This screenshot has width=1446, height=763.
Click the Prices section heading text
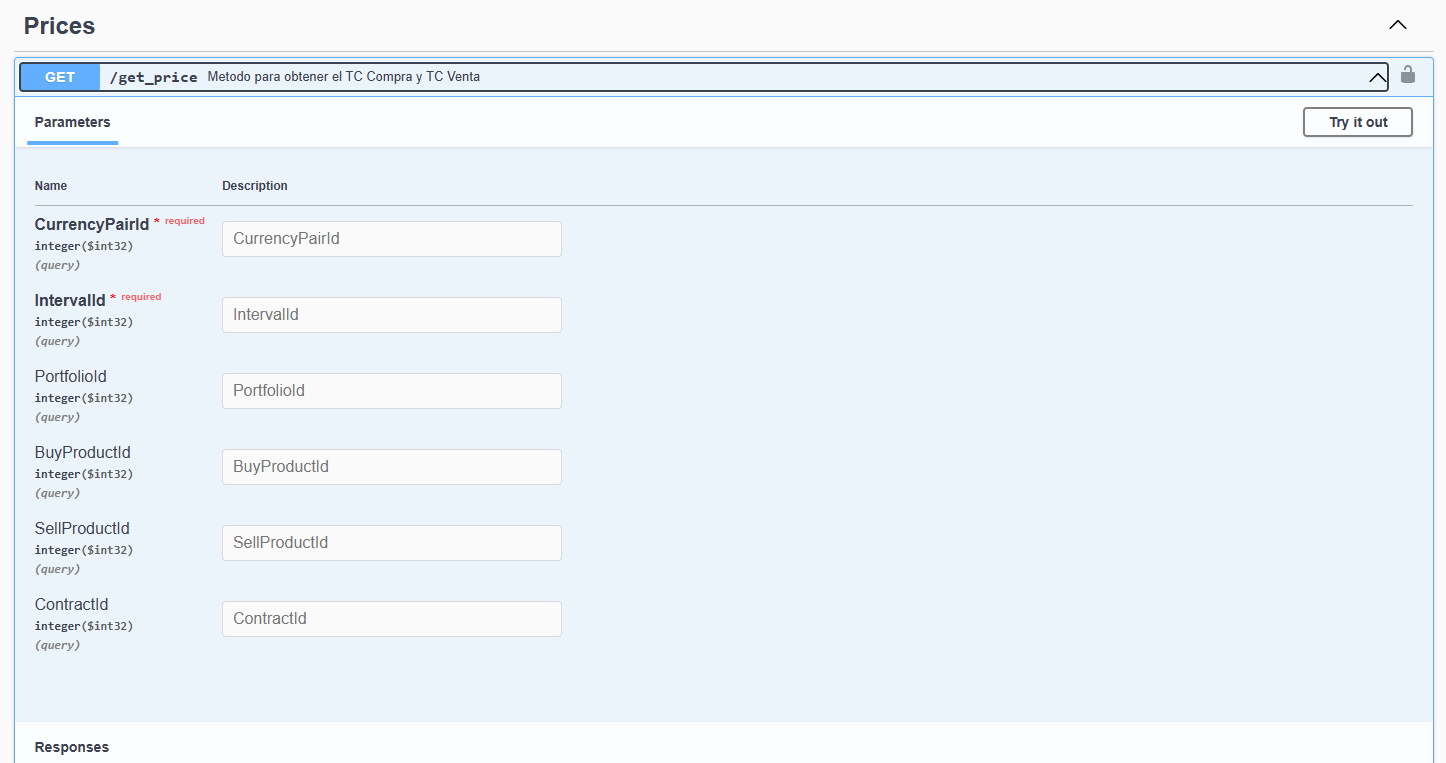[60, 26]
